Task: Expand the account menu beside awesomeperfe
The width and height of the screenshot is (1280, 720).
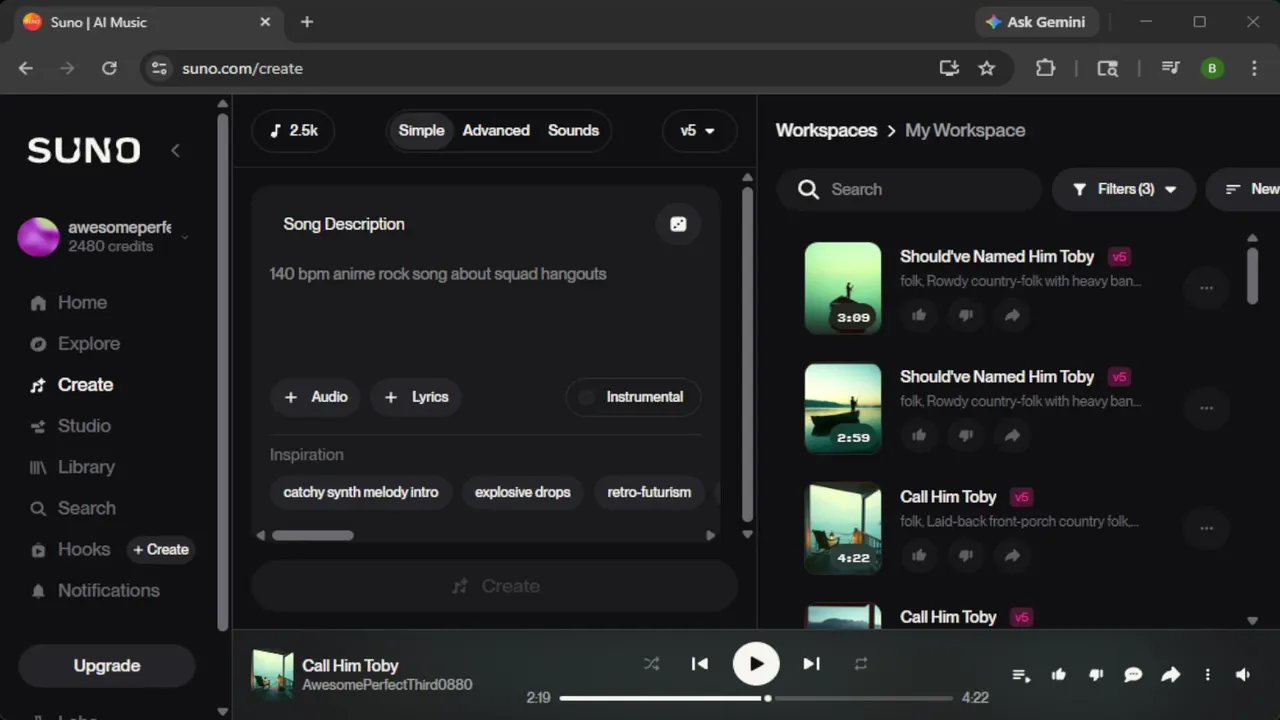Action: coord(184,237)
